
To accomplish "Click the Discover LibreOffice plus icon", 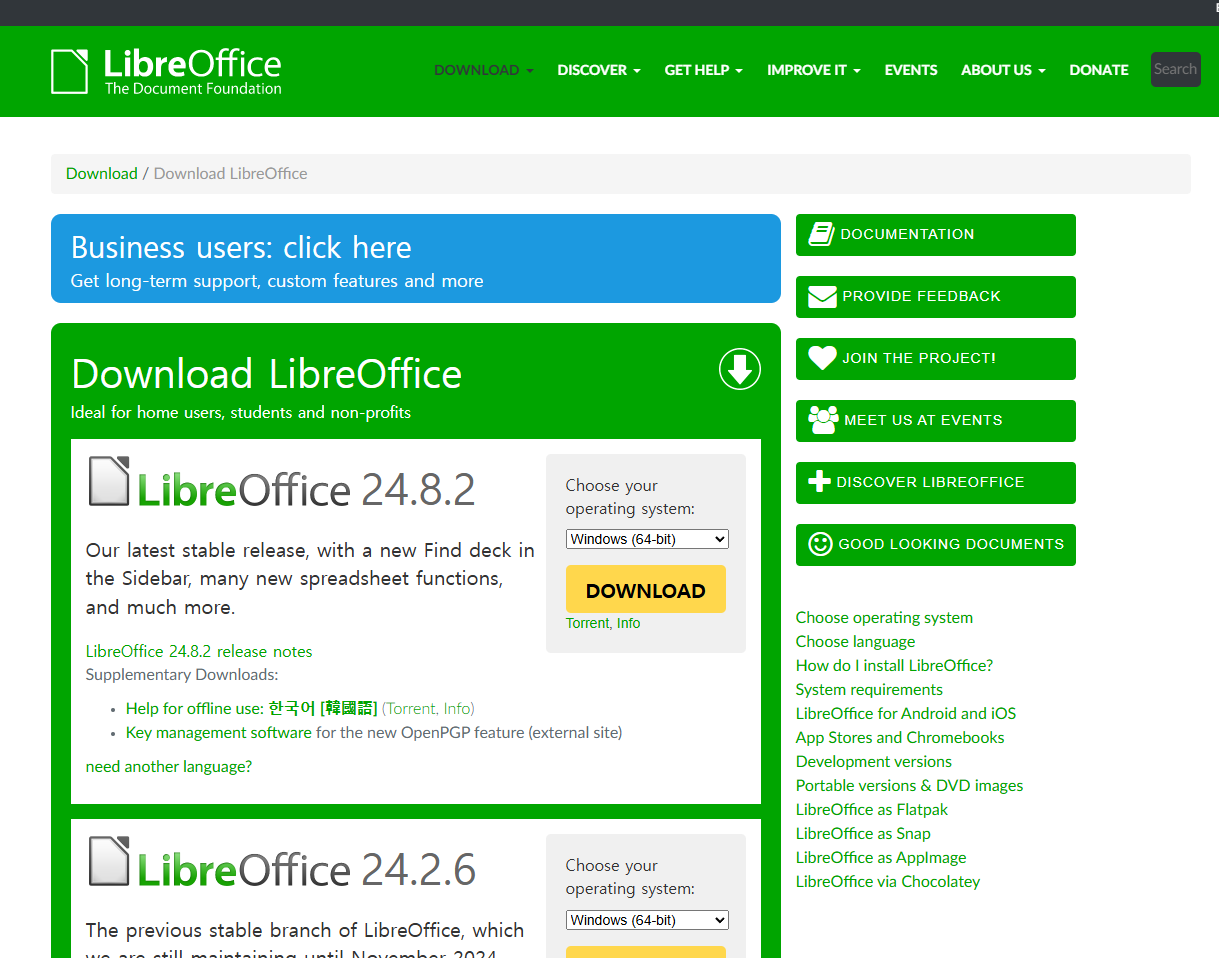I will 819,482.
